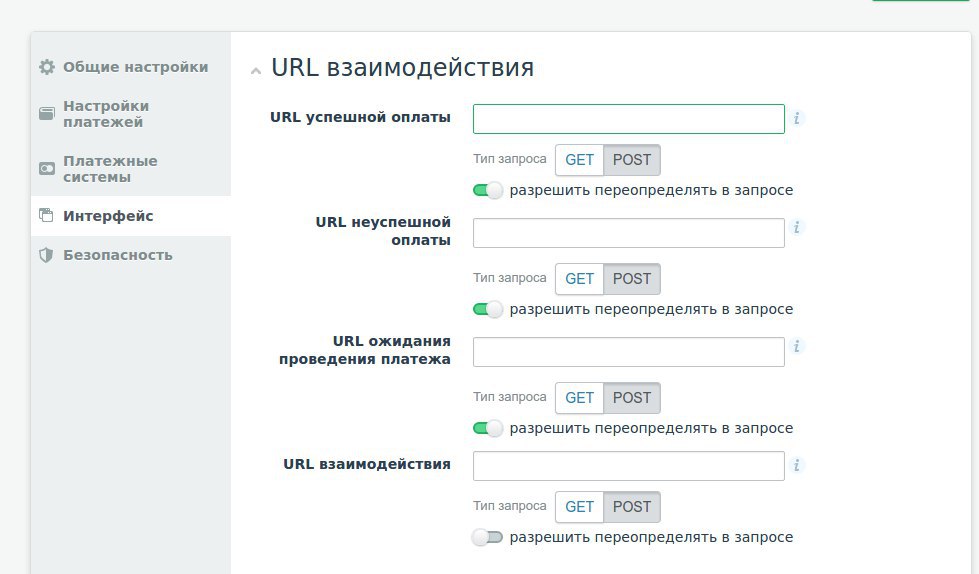The image size is (979, 574).
Task: Go to Безопасность settings
Action: coord(117,255)
